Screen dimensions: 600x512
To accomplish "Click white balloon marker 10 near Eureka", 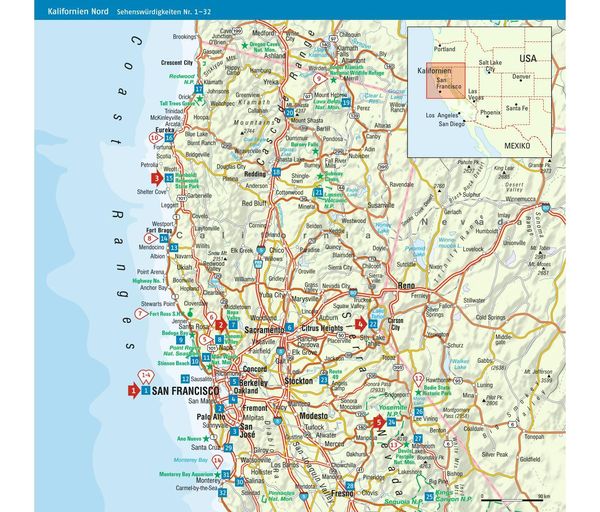I will 155,138.
